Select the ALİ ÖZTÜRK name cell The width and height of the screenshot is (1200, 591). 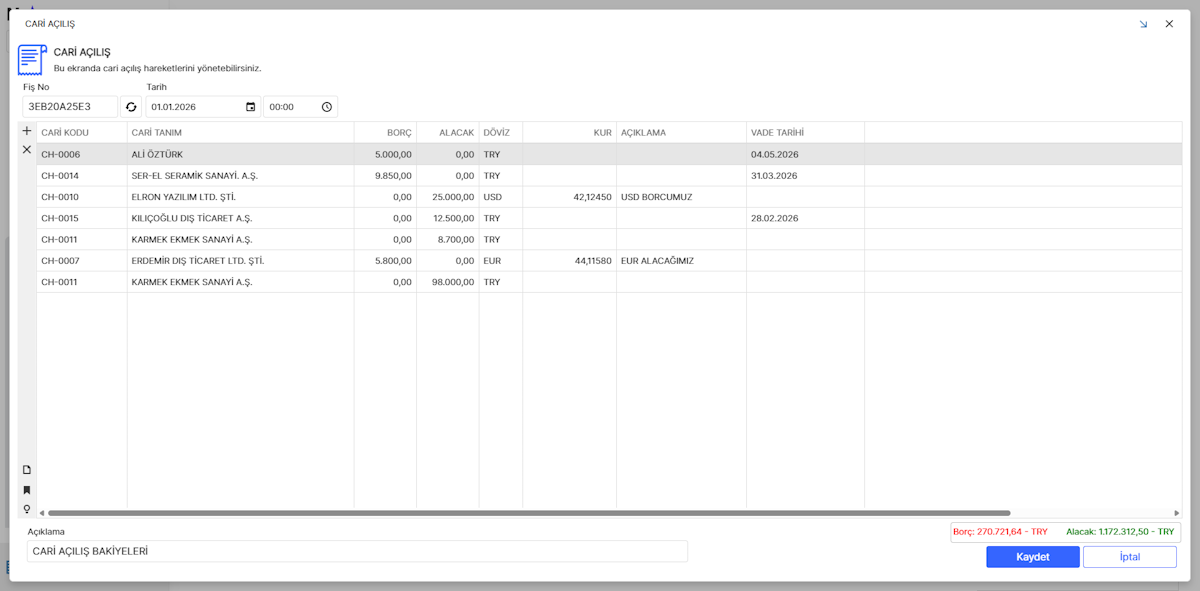[240, 155]
